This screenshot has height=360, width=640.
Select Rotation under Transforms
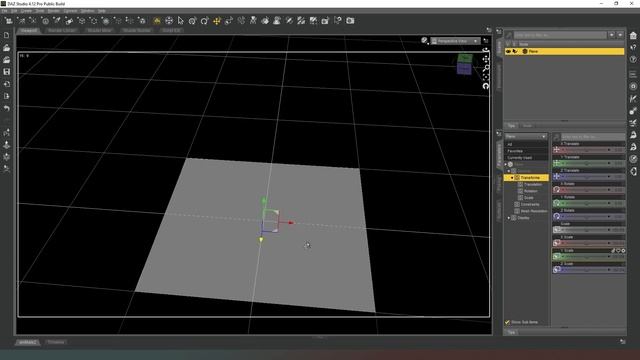click(531, 191)
